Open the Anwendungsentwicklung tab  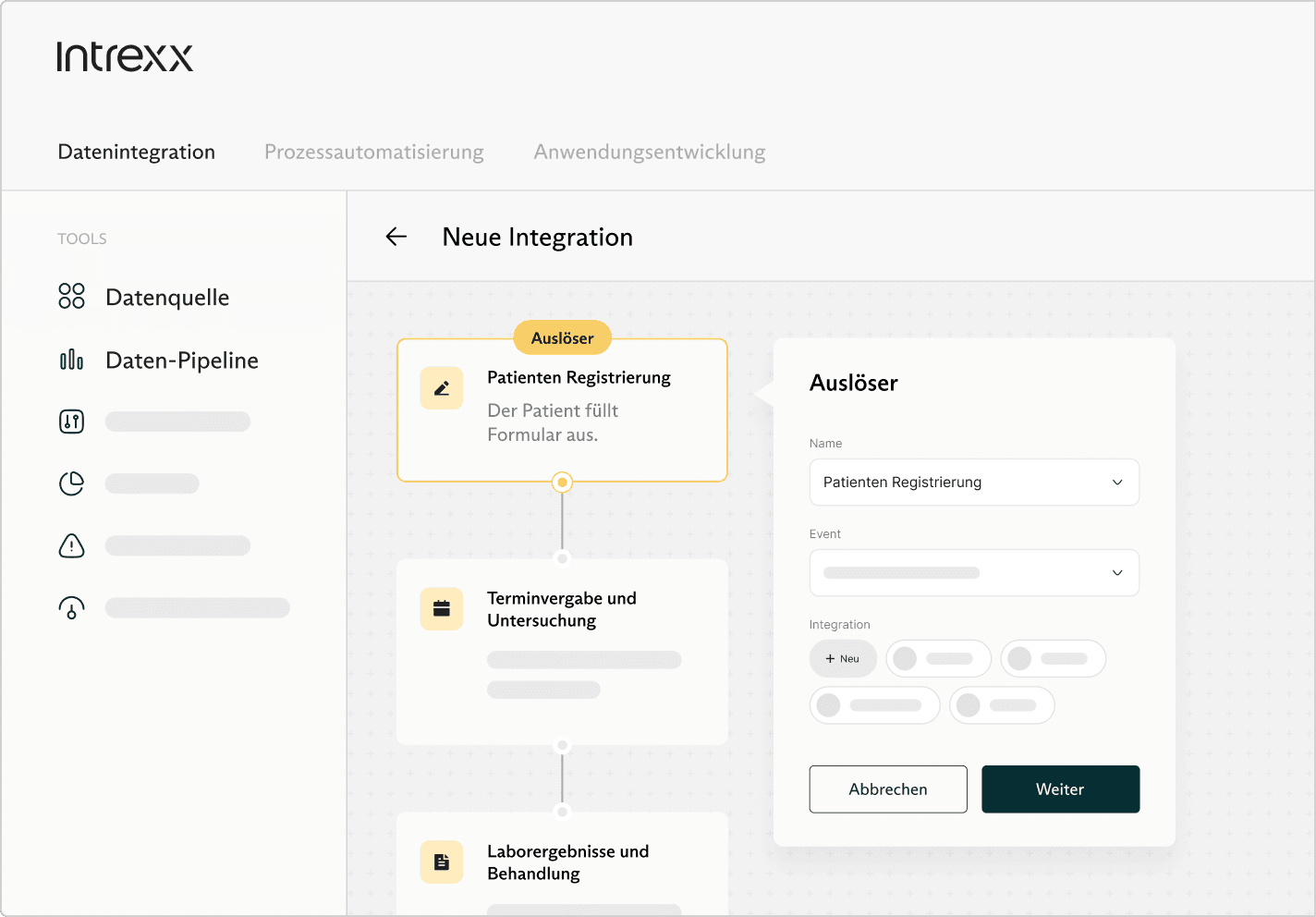click(x=649, y=152)
